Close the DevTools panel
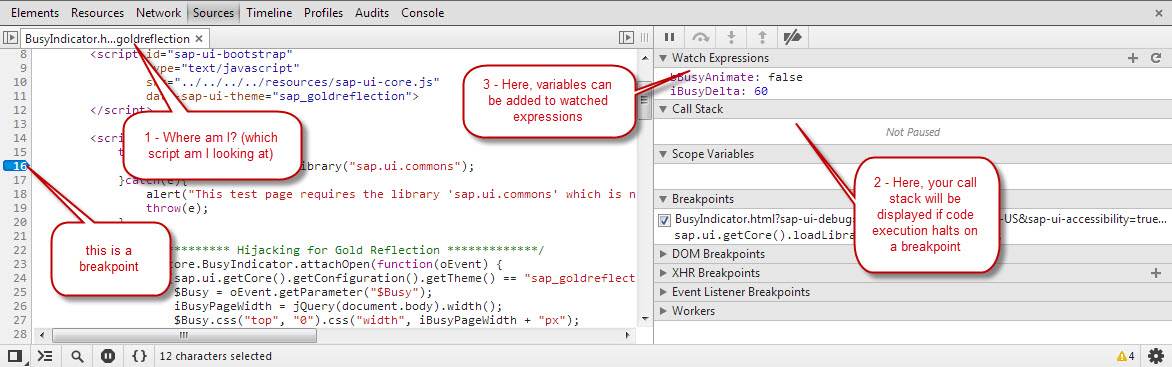Screen dimensions: 1172x367 [1158, 13]
